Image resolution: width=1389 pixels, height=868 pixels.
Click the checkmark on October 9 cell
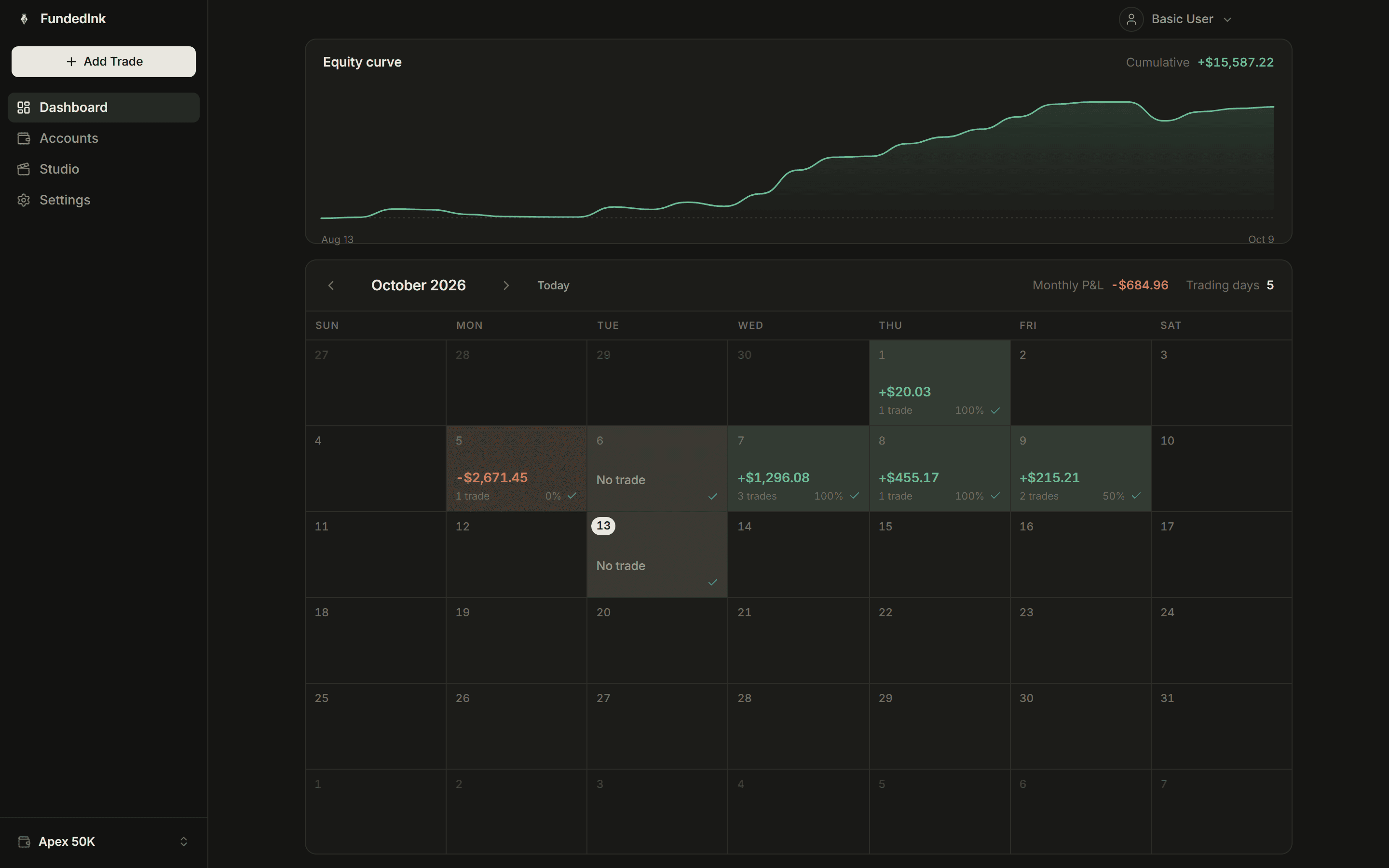pyautogui.click(x=1136, y=496)
